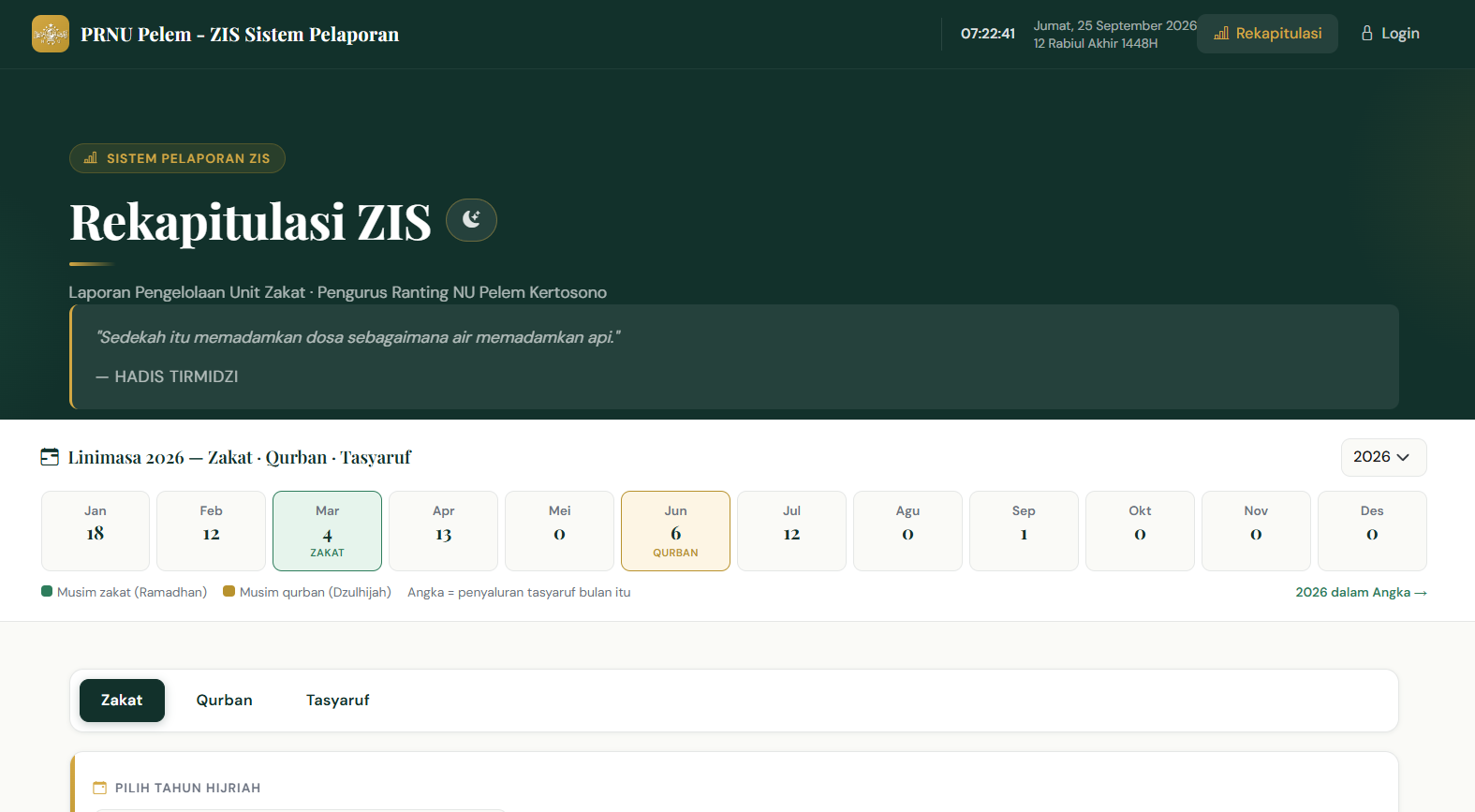1475x812 pixels.
Task: Switch to the Qurban tab
Action: [x=225, y=701]
